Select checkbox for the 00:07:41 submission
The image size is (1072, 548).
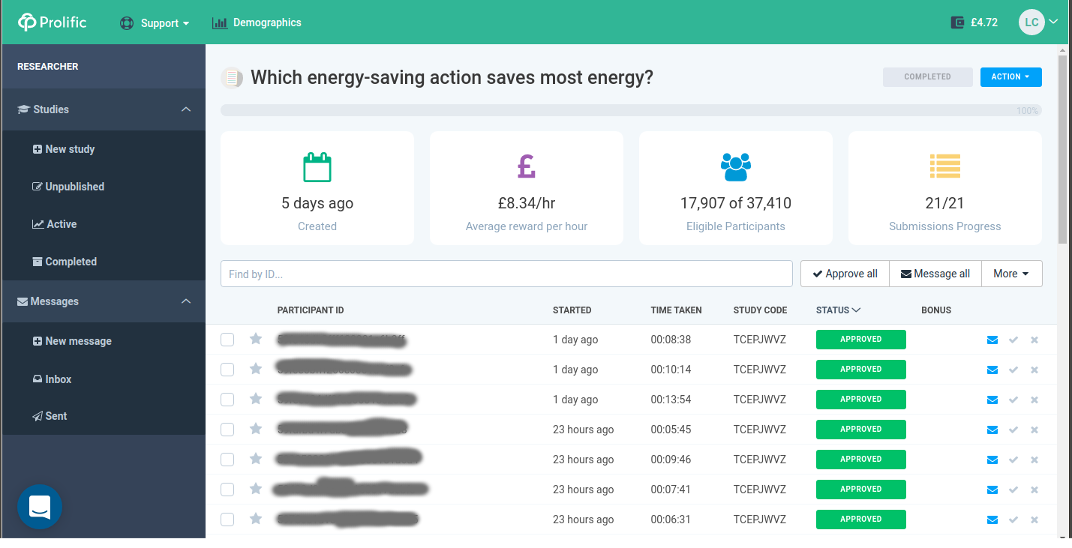coord(227,490)
